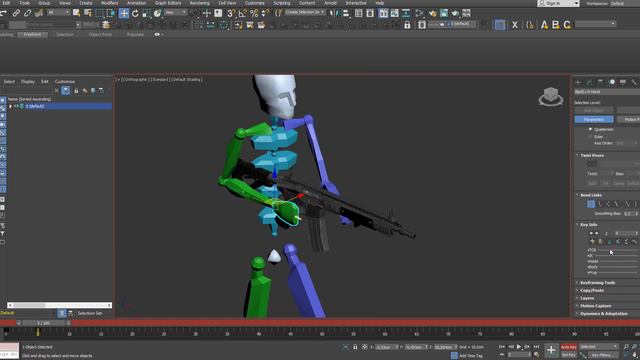Open the Create tab plus icon

click(578, 82)
